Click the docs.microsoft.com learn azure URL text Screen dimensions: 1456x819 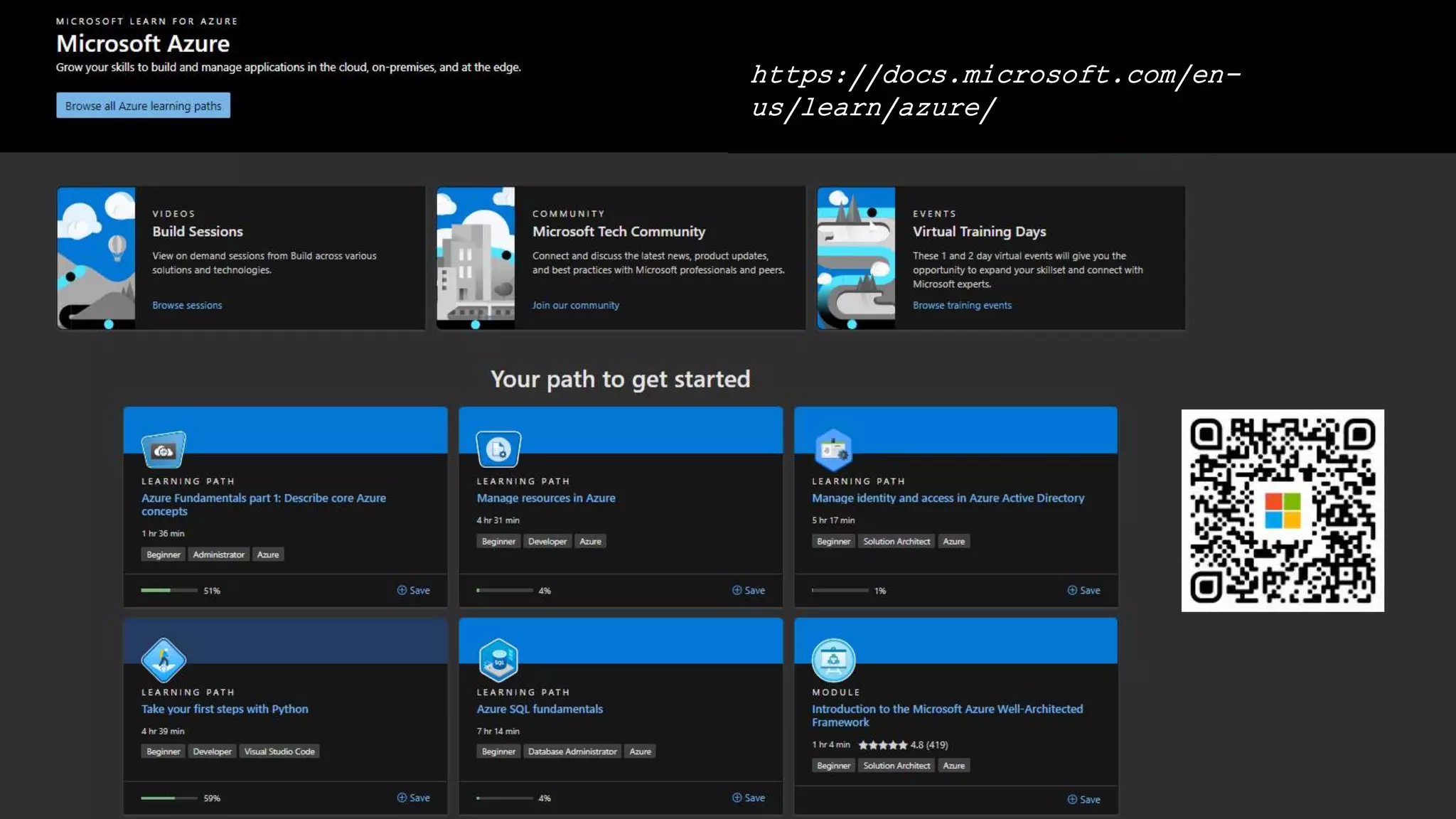point(995,91)
